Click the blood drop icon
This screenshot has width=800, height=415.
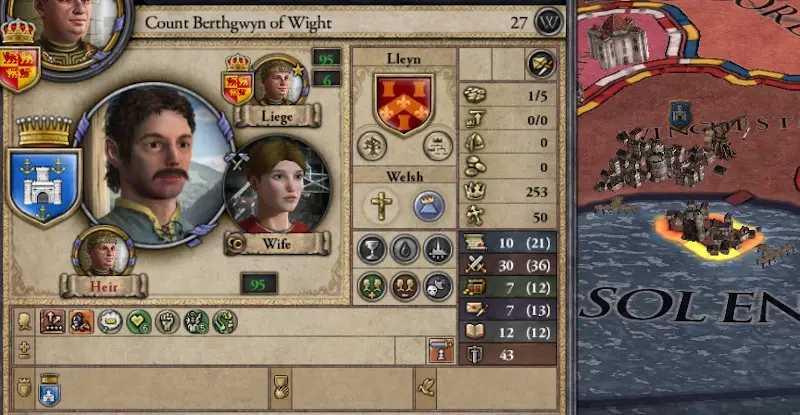coord(405,249)
